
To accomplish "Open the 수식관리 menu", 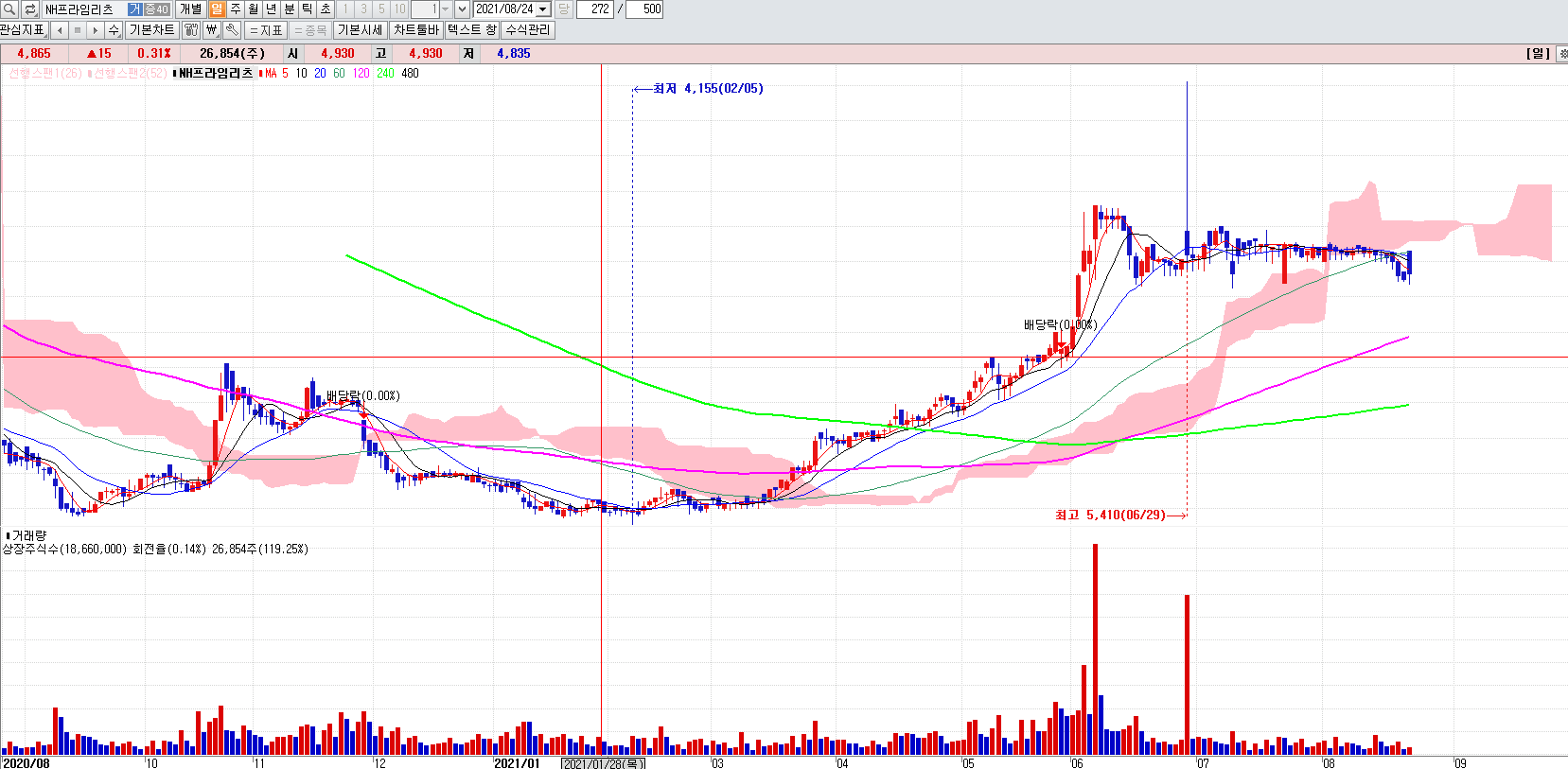I will pos(528,30).
